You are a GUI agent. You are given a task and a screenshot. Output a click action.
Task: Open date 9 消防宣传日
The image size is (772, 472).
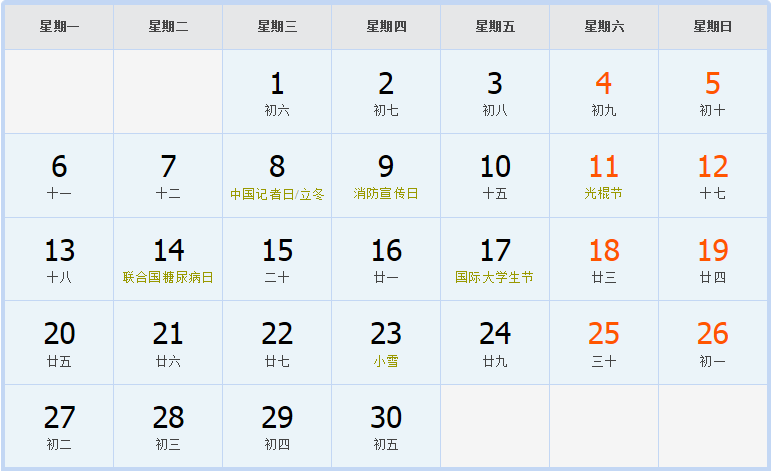(386, 176)
